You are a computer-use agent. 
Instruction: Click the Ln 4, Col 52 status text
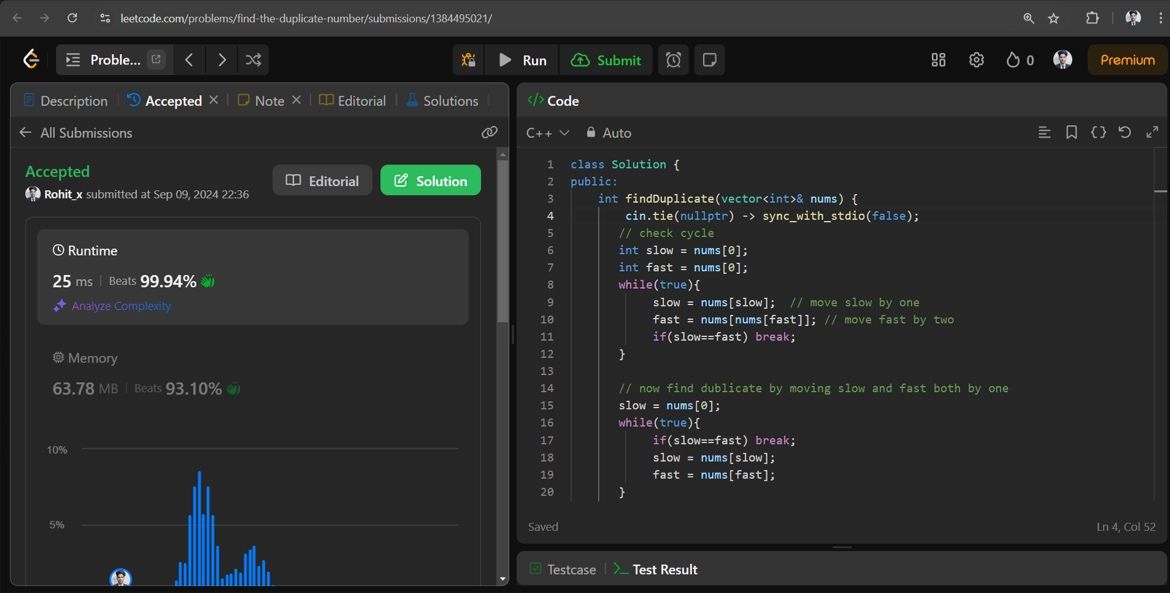pyautogui.click(x=1126, y=527)
